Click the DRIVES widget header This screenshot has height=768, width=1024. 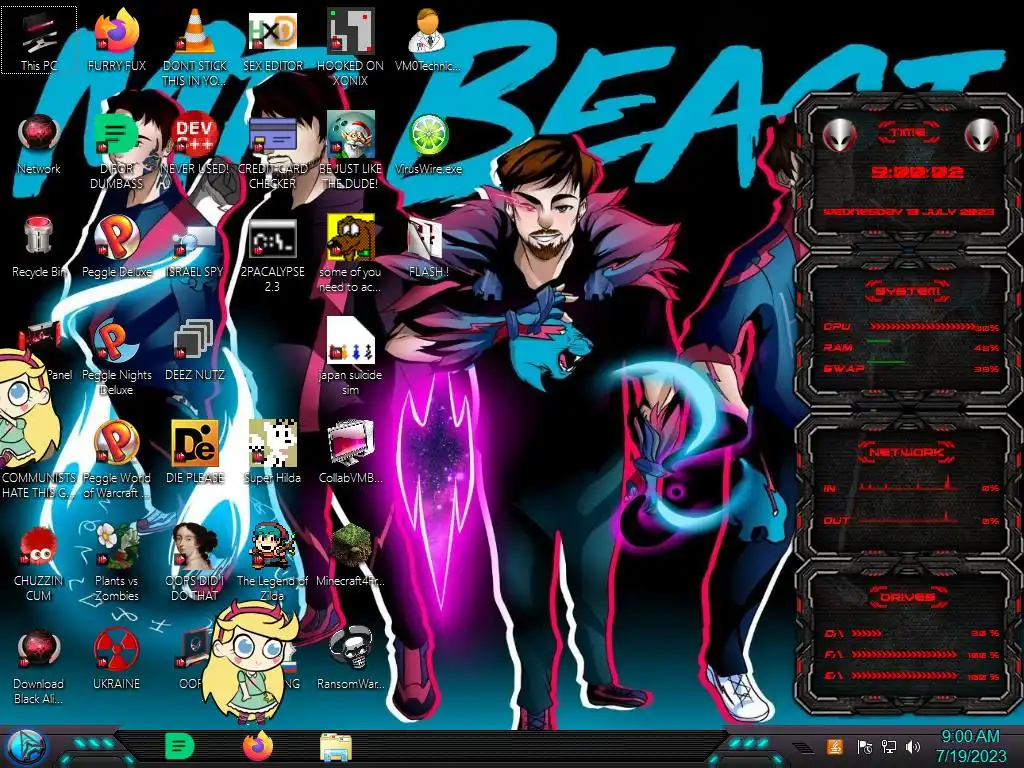907,598
